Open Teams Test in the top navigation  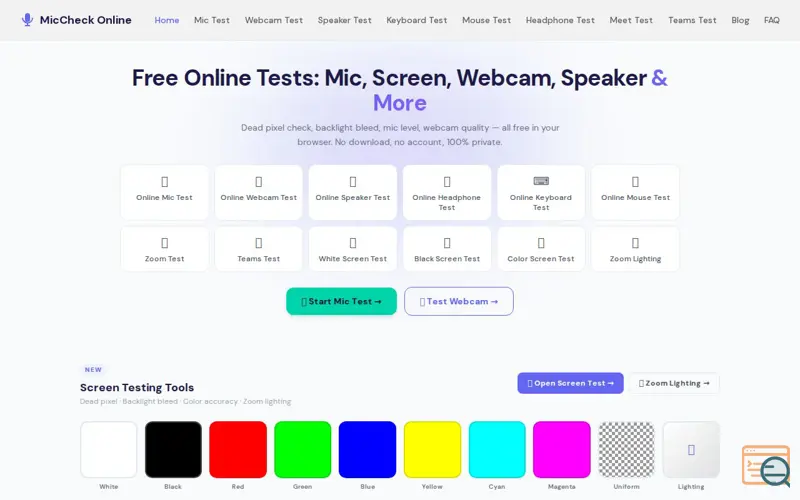click(692, 20)
